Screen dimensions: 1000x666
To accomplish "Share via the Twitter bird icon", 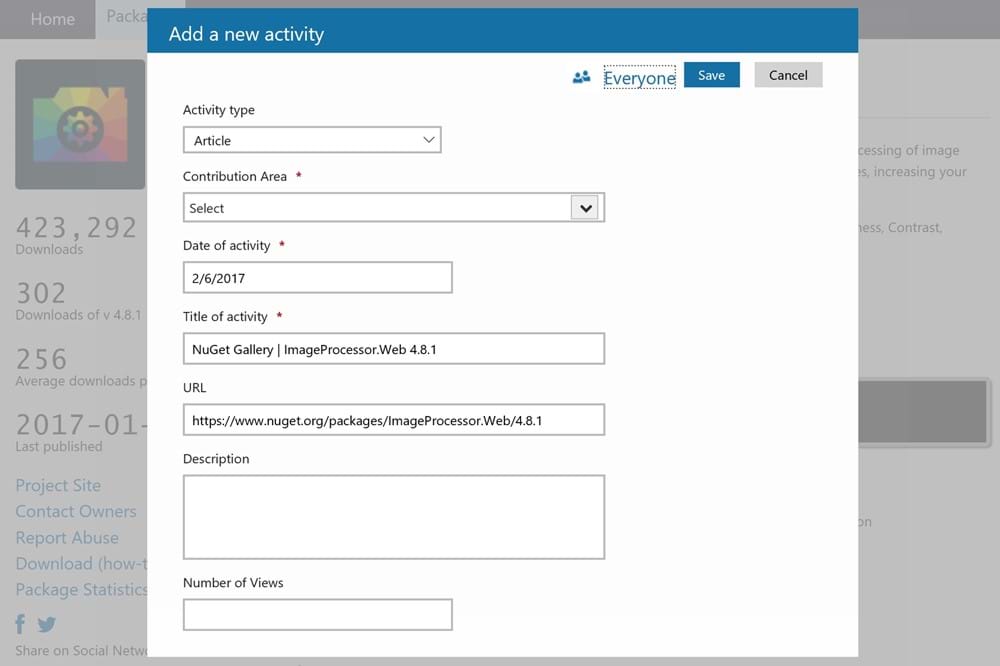I will click(47, 625).
